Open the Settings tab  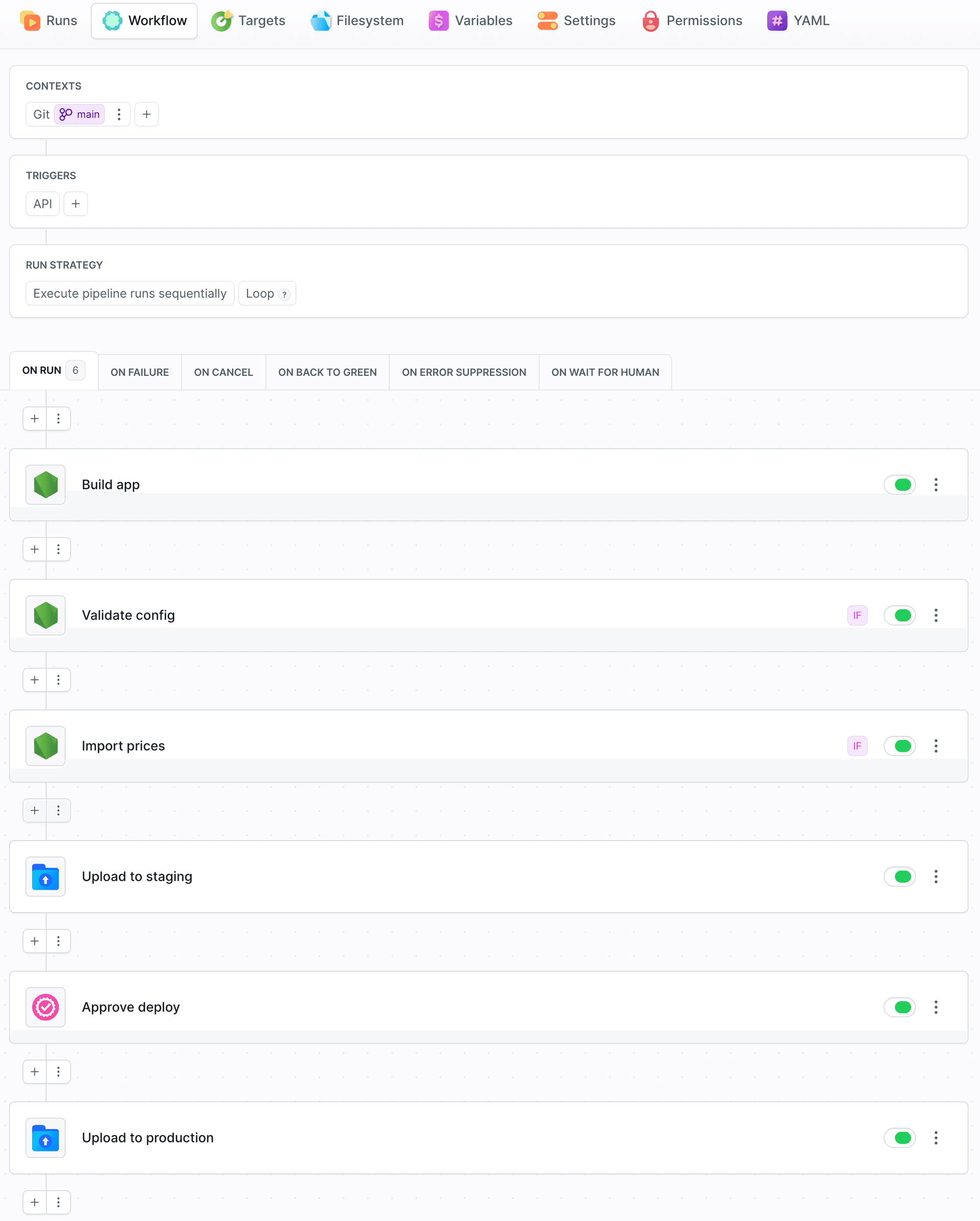click(576, 21)
